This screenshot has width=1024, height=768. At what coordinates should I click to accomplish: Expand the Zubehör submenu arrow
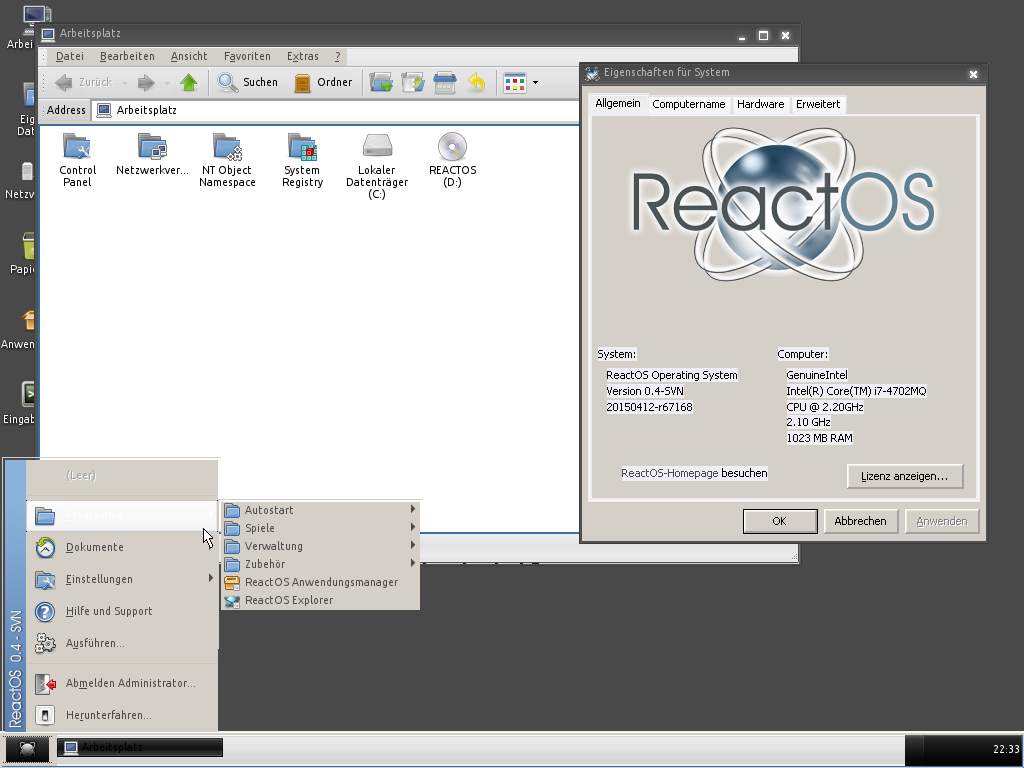(413, 563)
